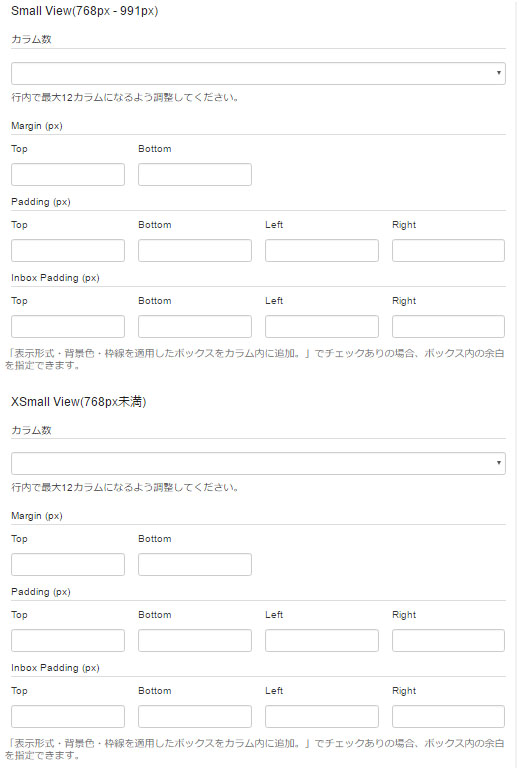This screenshot has height=770, width=520.
Task: Select XSmall View Padding Left input
Action: 322,640
